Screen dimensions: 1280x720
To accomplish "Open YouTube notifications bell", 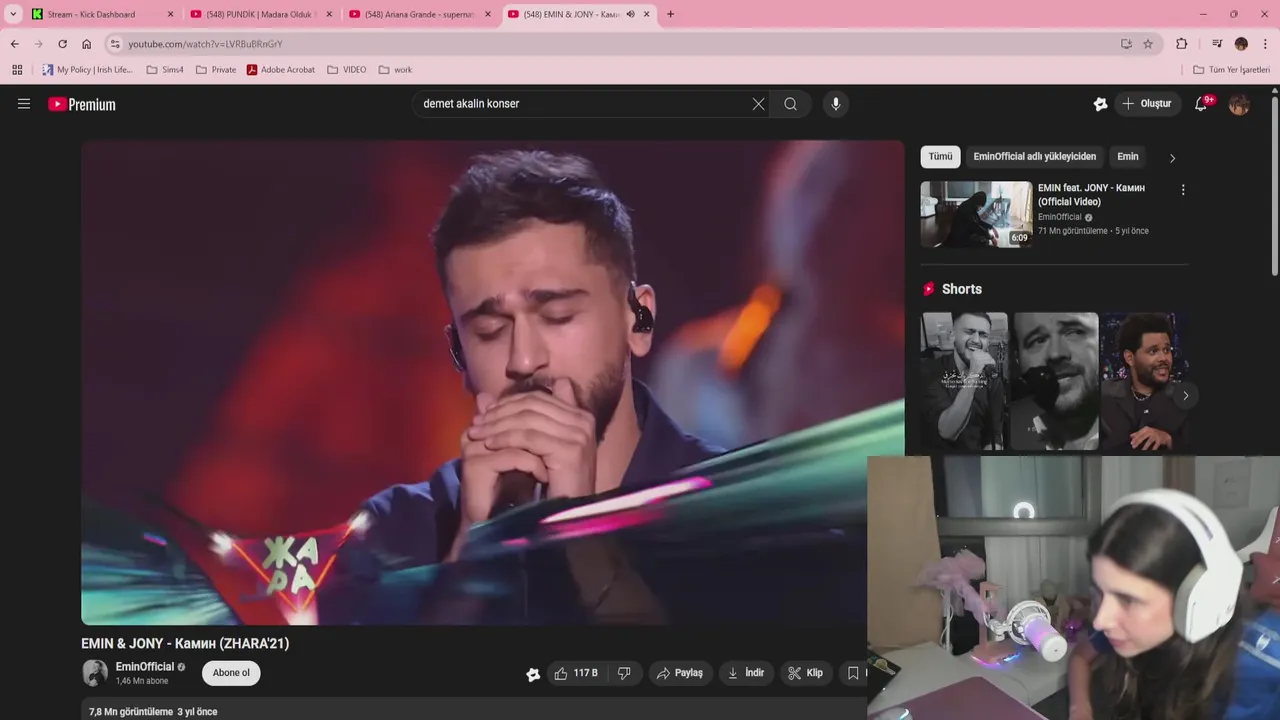I will click(x=1202, y=104).
